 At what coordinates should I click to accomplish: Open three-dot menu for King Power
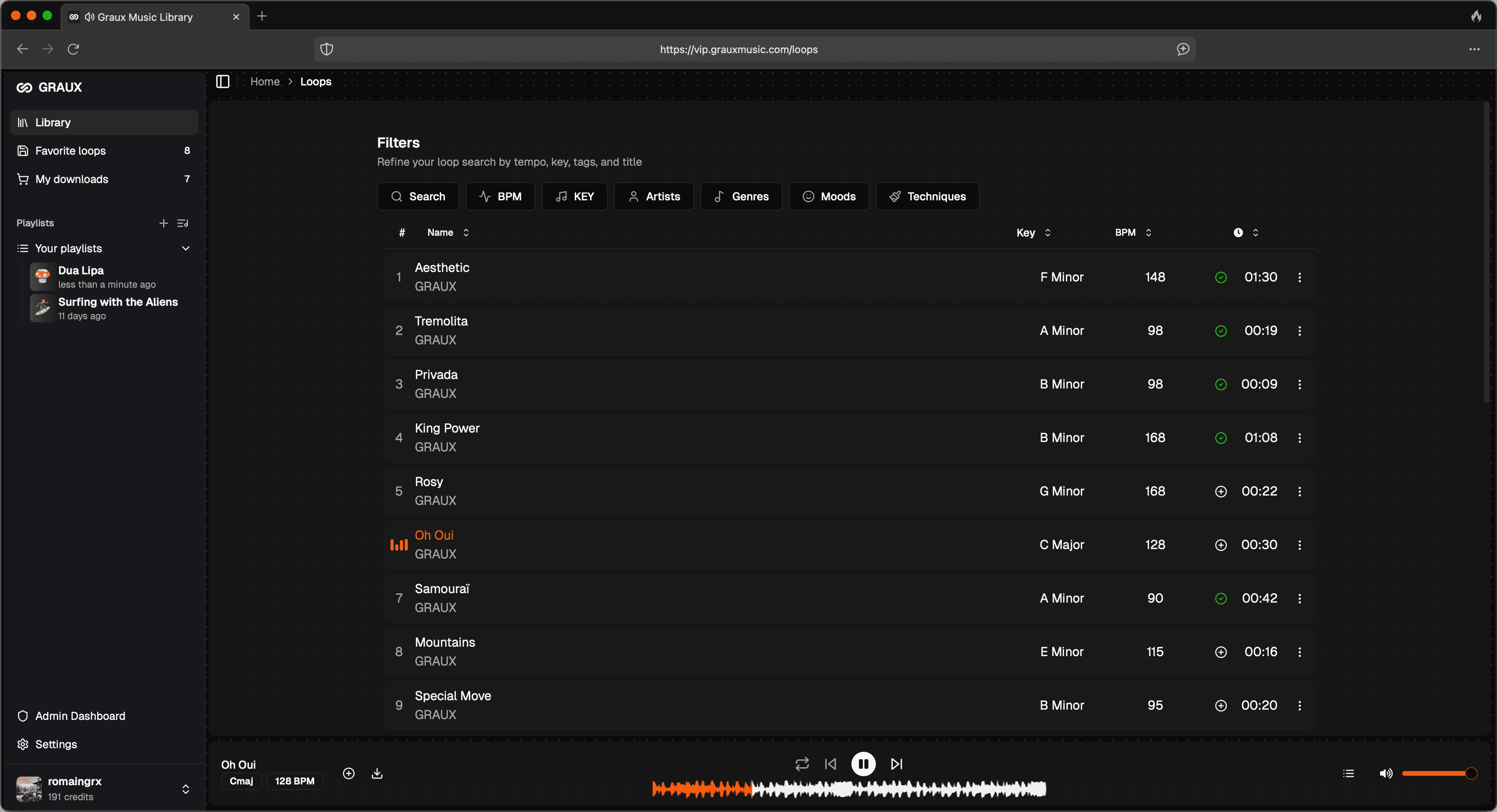click(x=1299, y=438)
